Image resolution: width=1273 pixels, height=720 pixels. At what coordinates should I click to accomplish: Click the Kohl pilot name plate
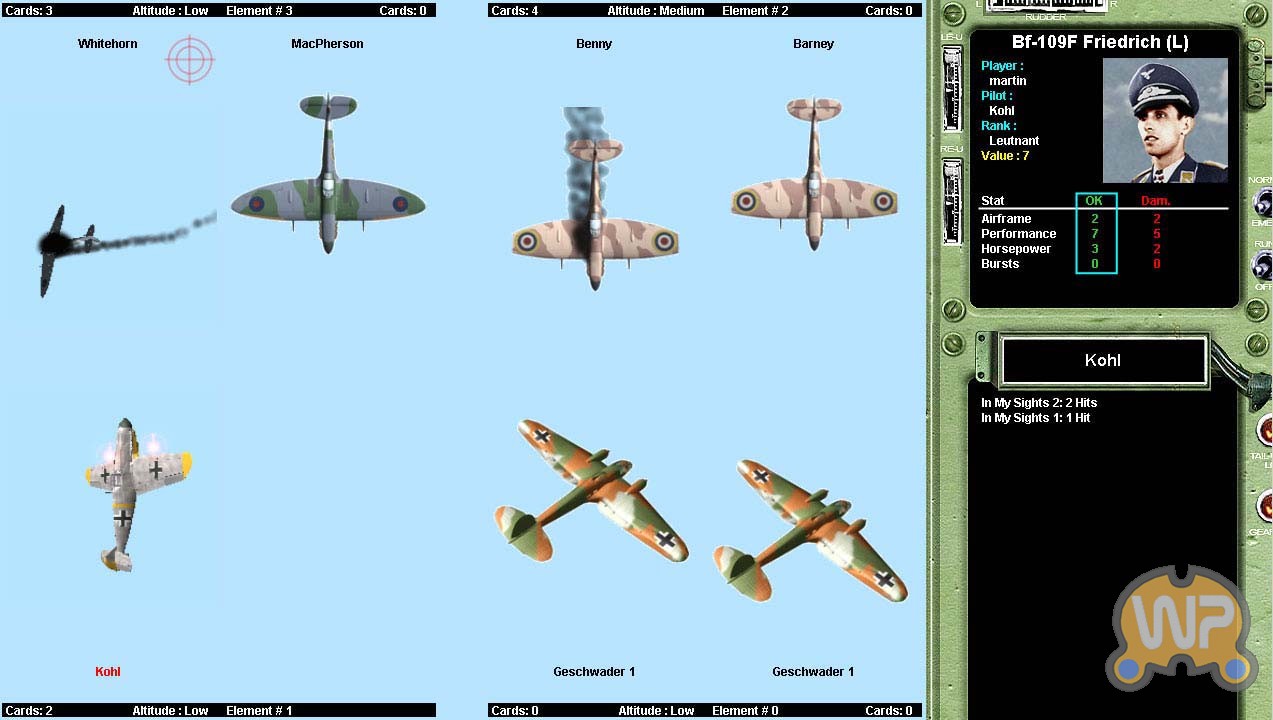click(x=1103, y=361)
